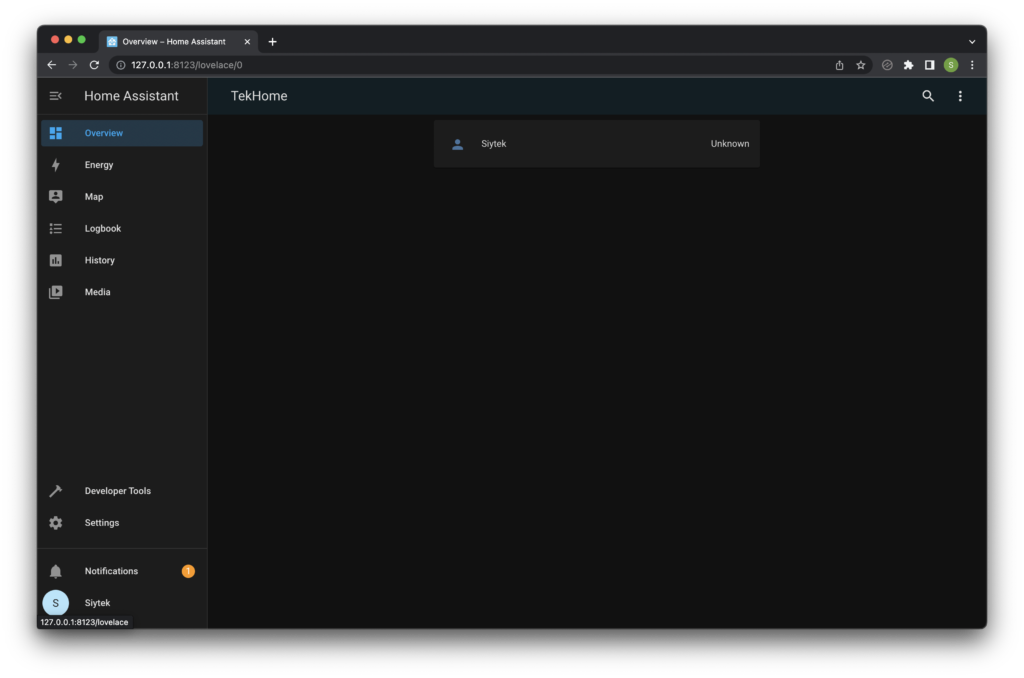The image size is (1024, 678).
Task: Open the Chrome profile avatar S
Action: coord(951,65)
